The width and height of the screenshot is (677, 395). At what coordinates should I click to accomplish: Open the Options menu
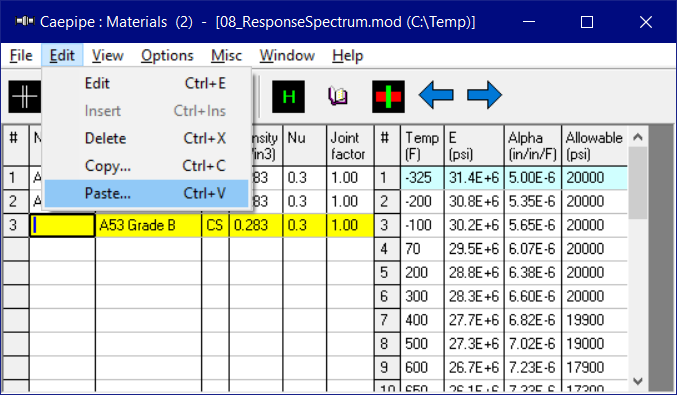tap(167, 55)
